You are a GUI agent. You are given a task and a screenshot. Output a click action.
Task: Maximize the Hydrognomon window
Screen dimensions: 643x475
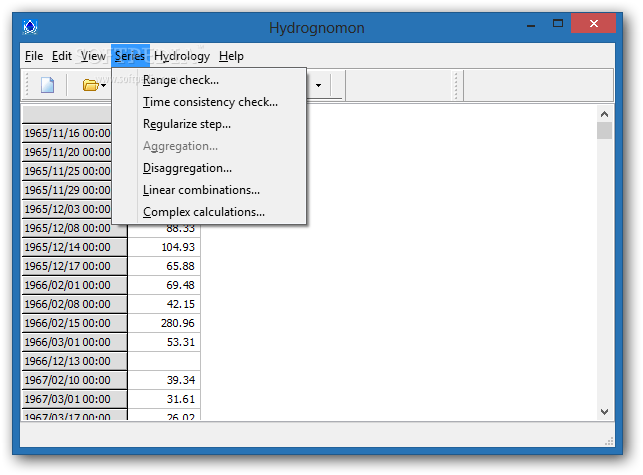[558, 23]
